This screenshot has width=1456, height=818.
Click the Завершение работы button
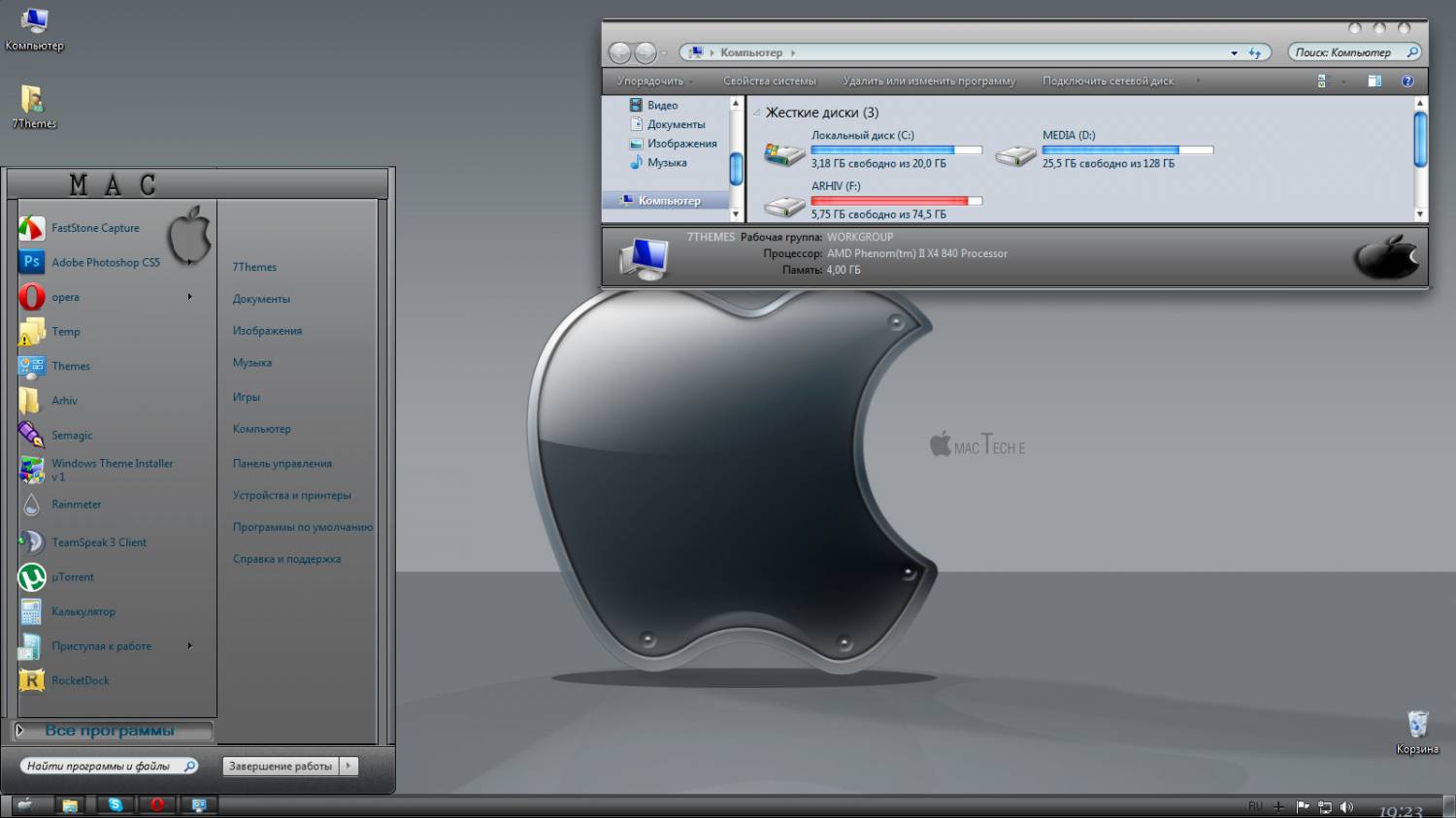click(281, 766)
